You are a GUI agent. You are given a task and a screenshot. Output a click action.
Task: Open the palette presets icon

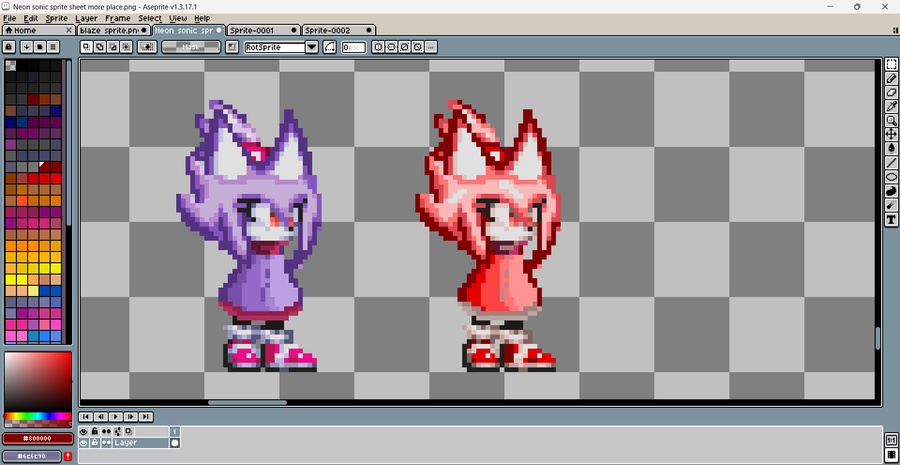(40, 46)
